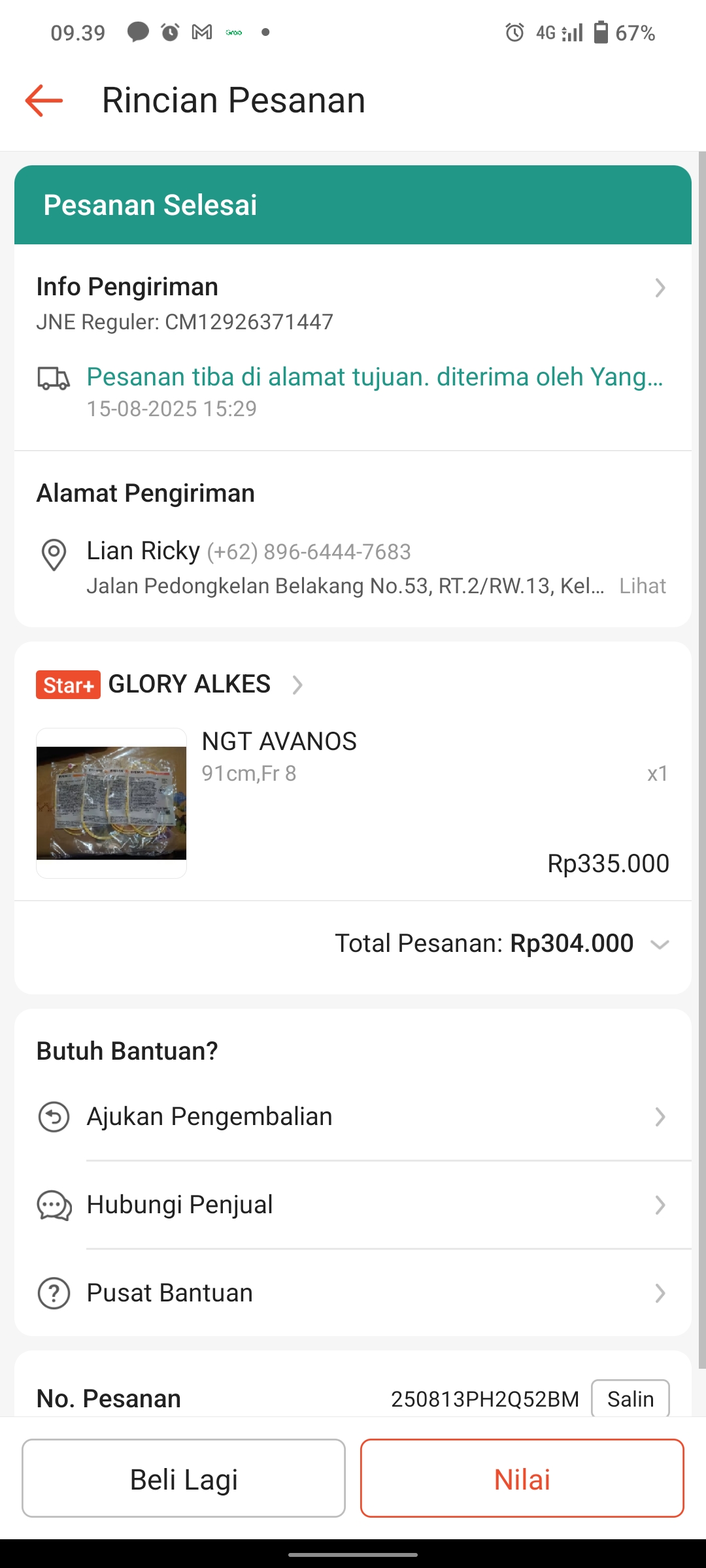Copy order number with Salin button

coord(630,1399)
